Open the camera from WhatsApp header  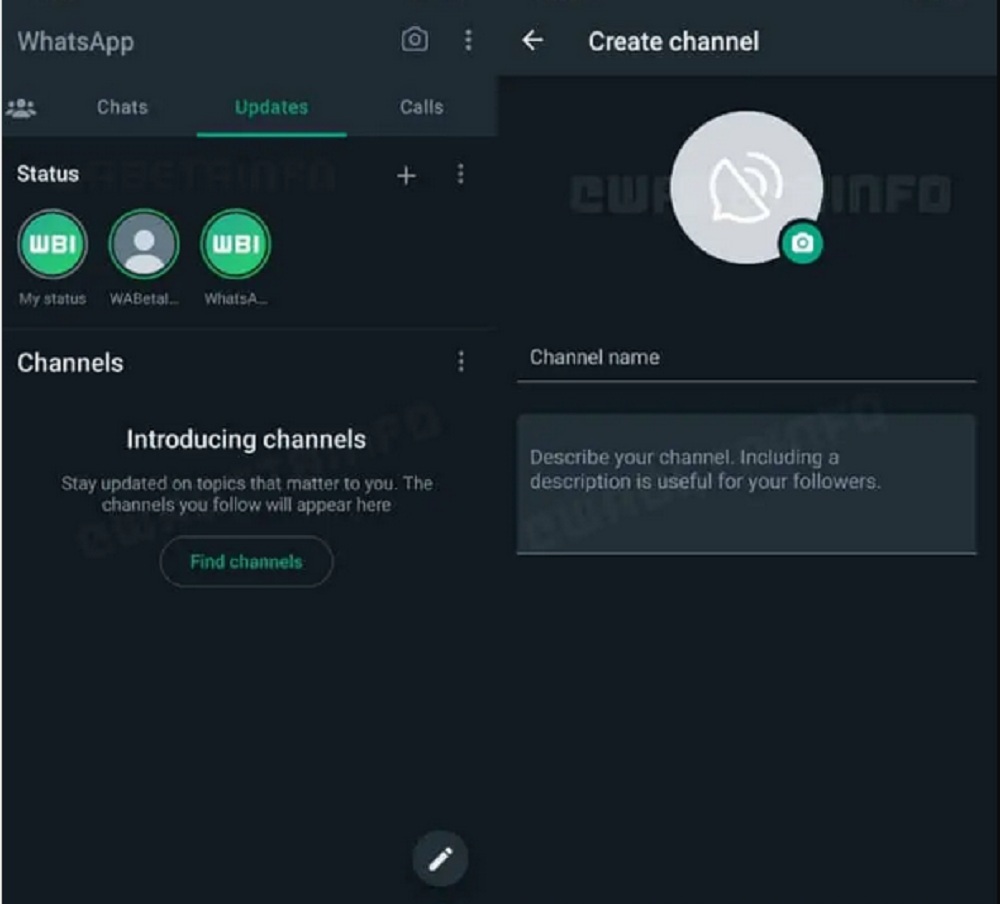(415, 40)
